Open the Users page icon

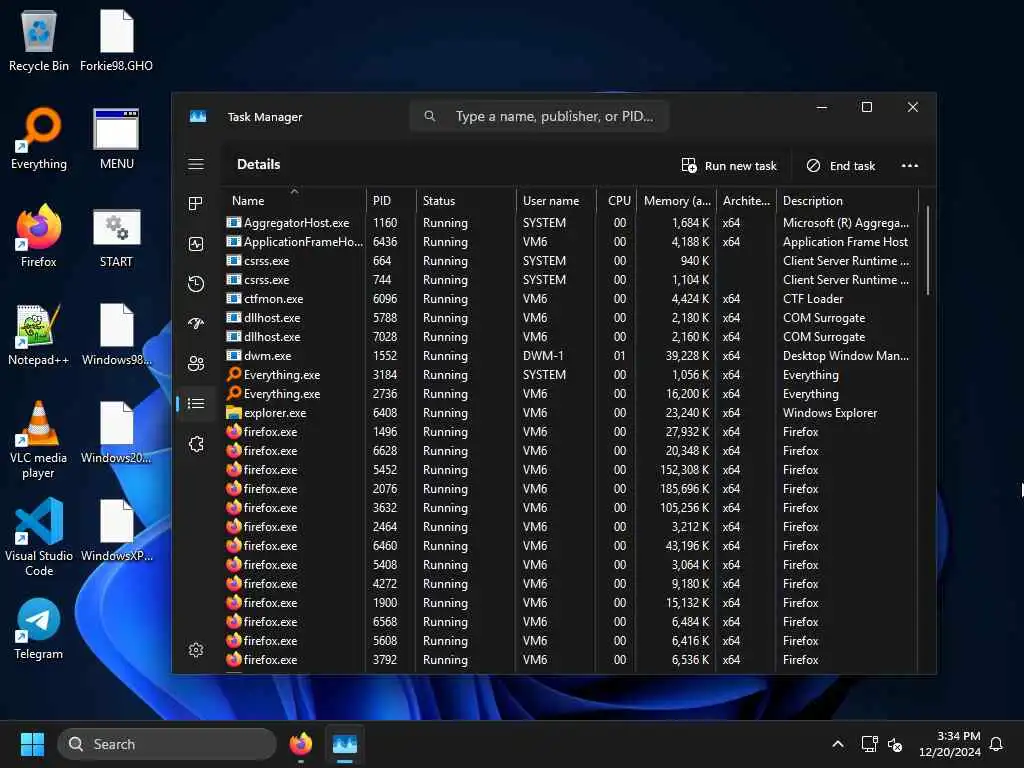[x=196, y=364]
